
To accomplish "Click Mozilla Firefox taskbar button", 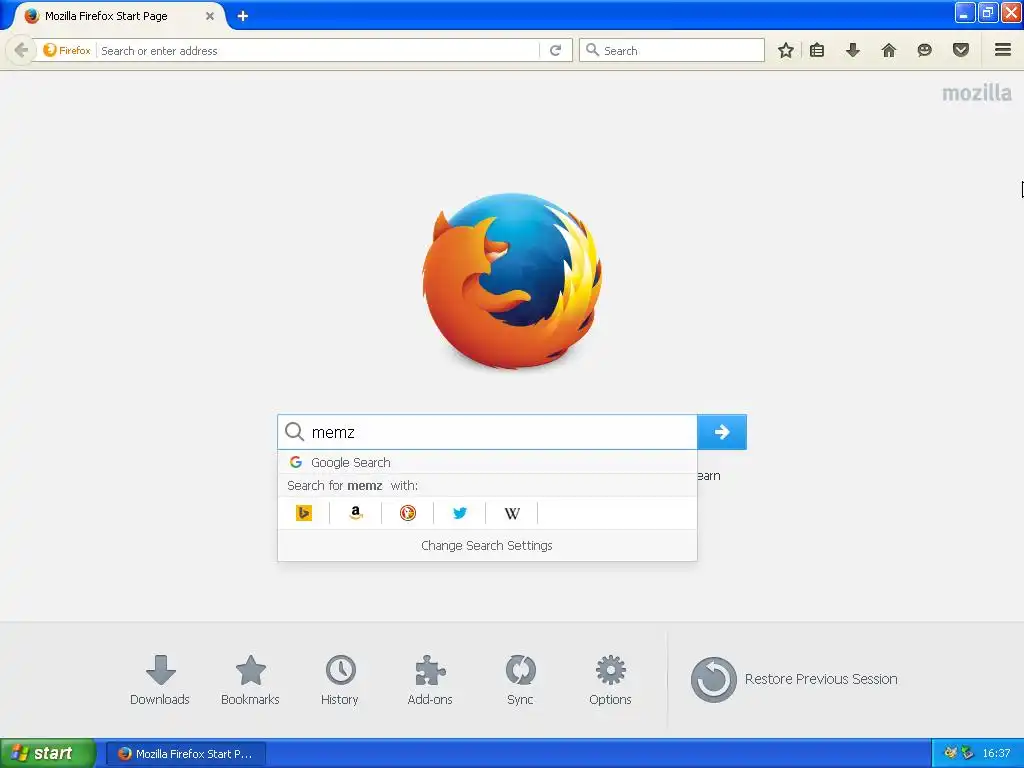I will [x=185, y=754].
